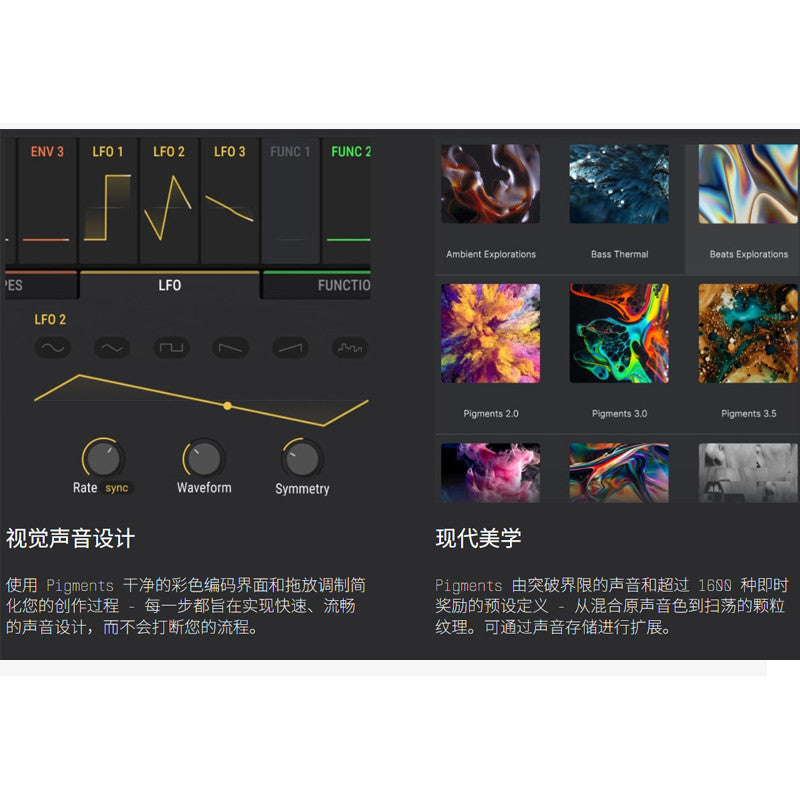800x800 pixels.
Task: Click the "Pigments 3.5" caption
Action: (748, 414)
